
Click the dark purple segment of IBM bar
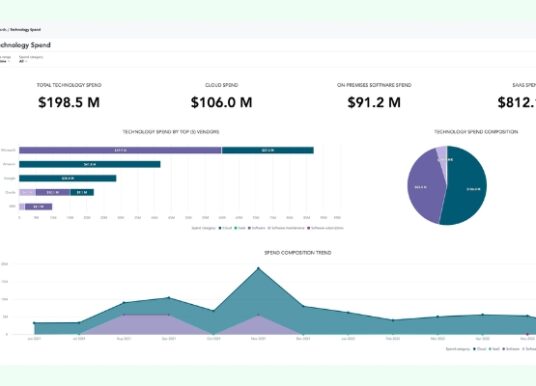coord(38,207)
